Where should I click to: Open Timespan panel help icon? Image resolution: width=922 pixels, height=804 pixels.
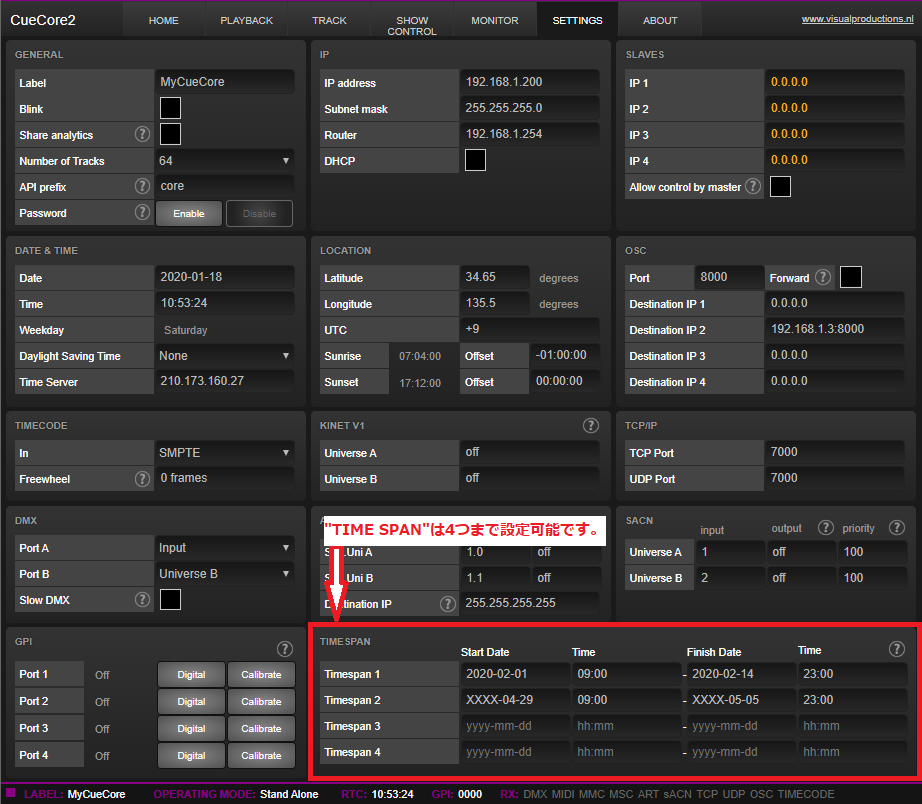click(896, 649)
